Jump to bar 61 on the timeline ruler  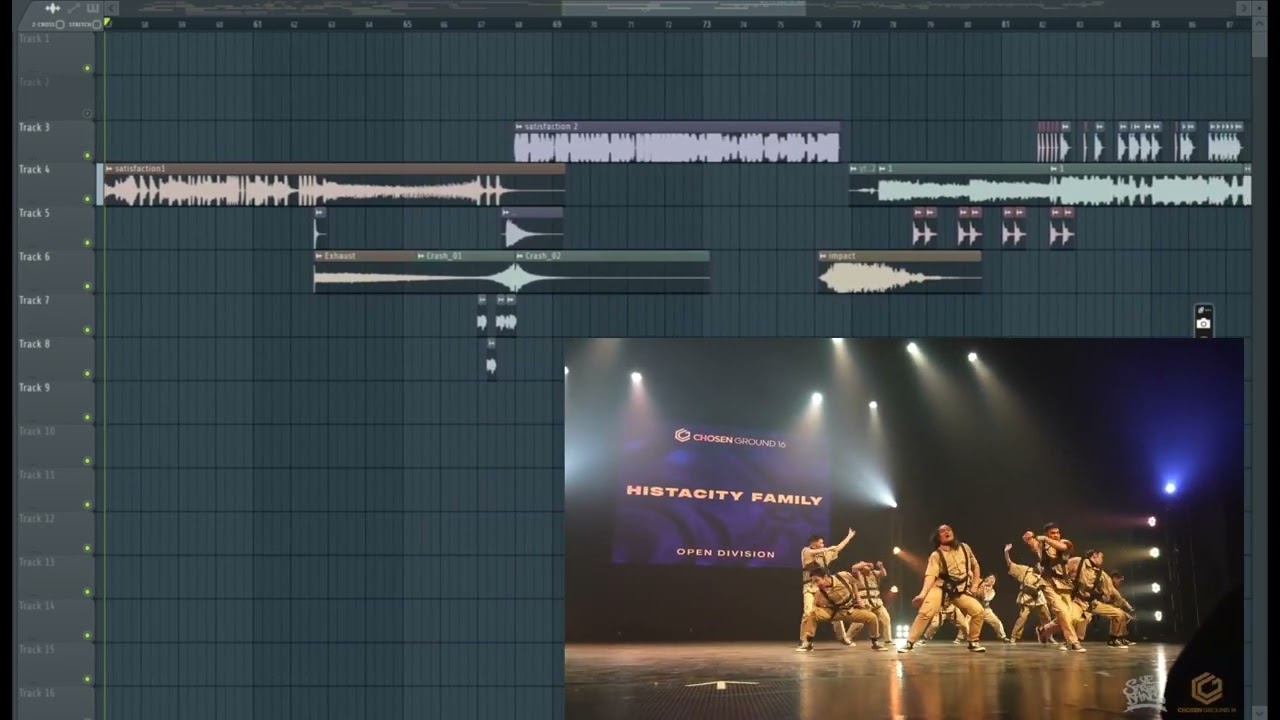[258, 24]
